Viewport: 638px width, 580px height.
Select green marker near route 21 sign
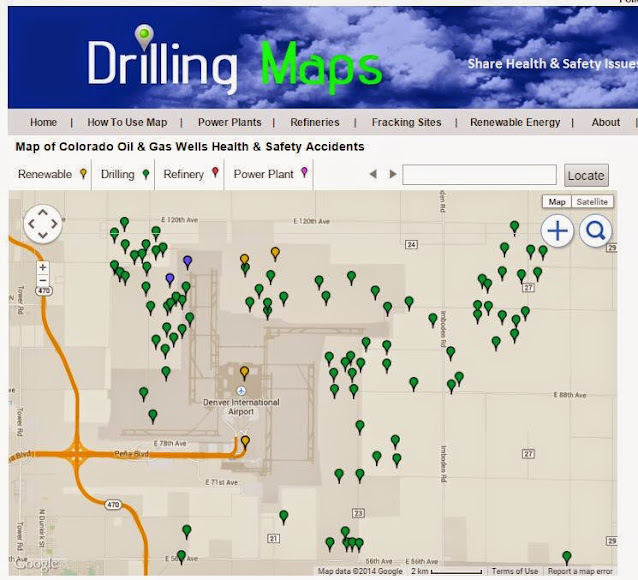click(x=284, y=517)
